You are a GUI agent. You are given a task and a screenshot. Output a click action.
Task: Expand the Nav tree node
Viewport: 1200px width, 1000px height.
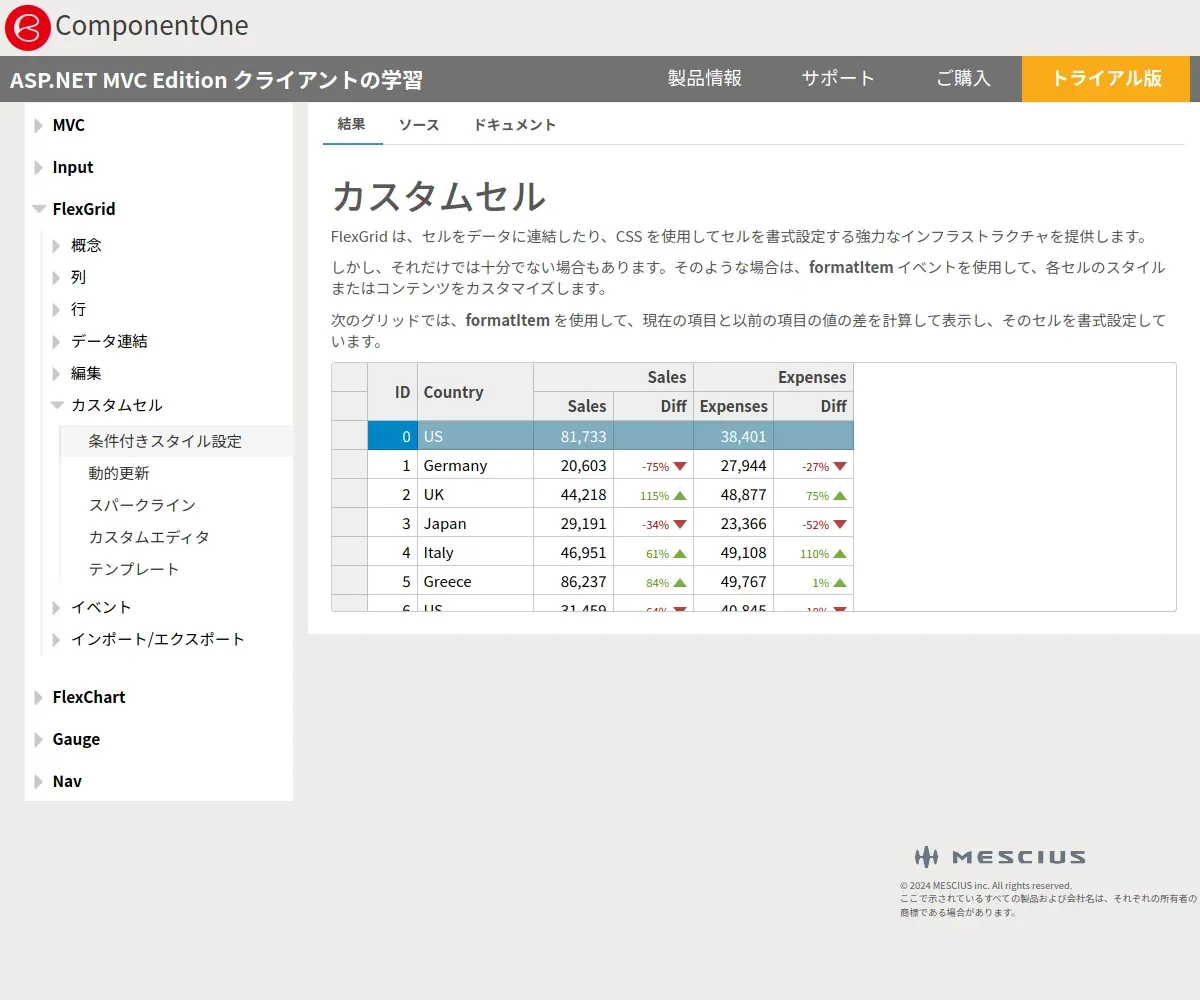pyautogui.click(x=38, y=781)
